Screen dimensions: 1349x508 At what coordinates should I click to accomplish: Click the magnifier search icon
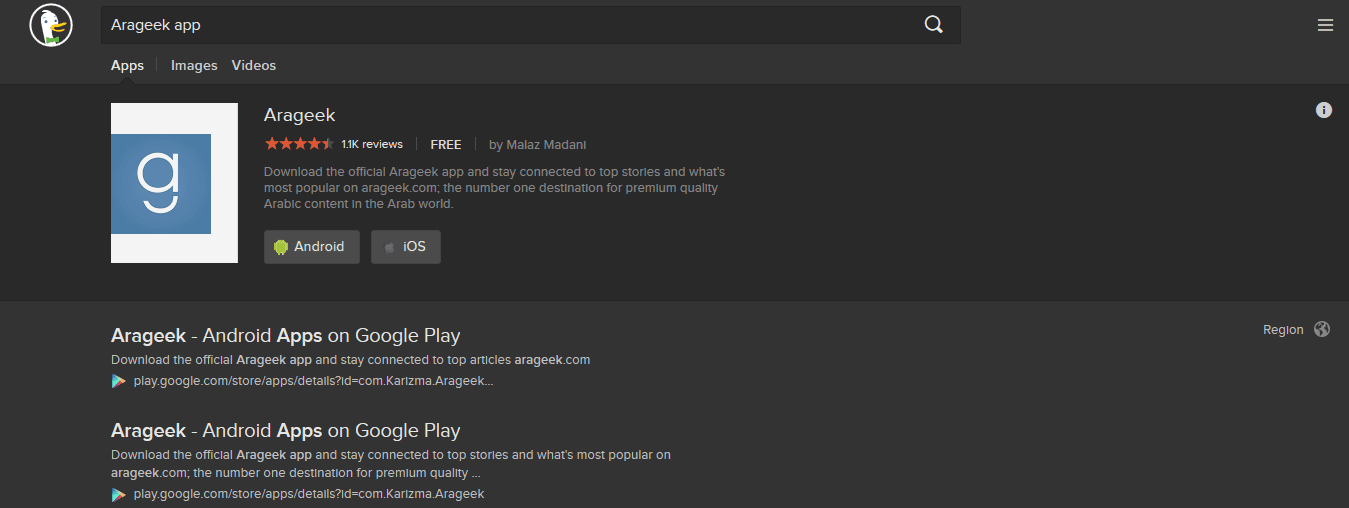[934, 25]
